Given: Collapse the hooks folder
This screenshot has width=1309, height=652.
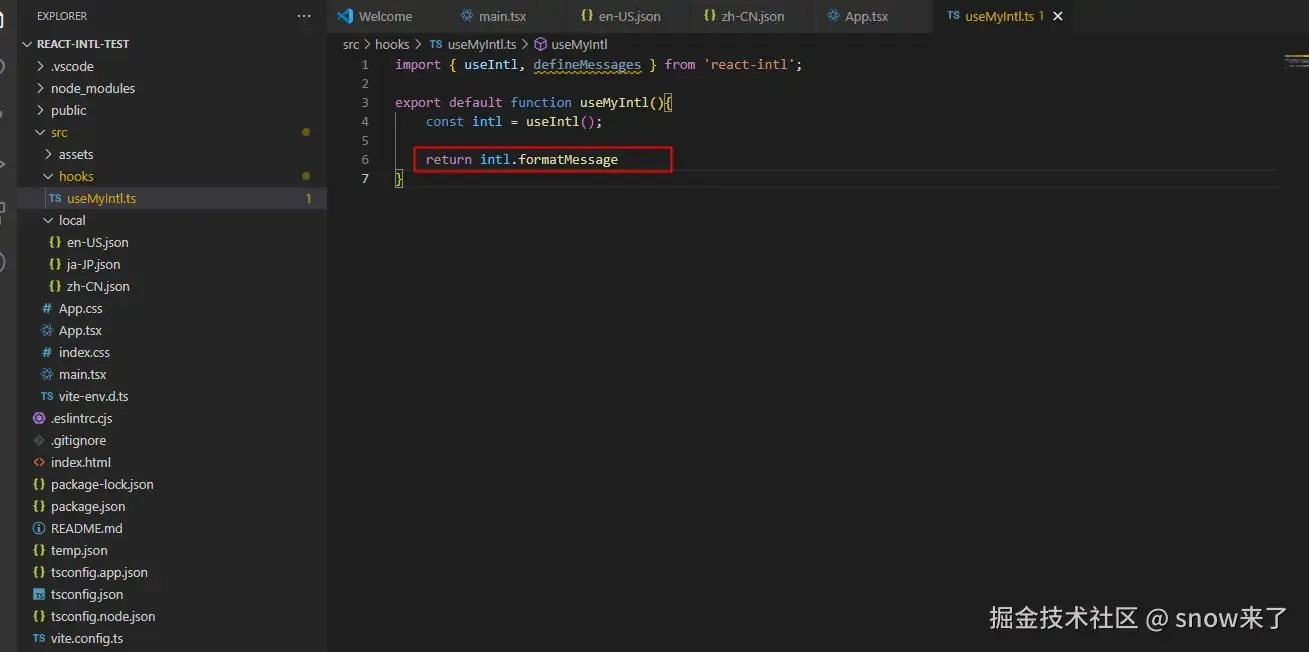Looking at the screenshot, I should point(48,176).
